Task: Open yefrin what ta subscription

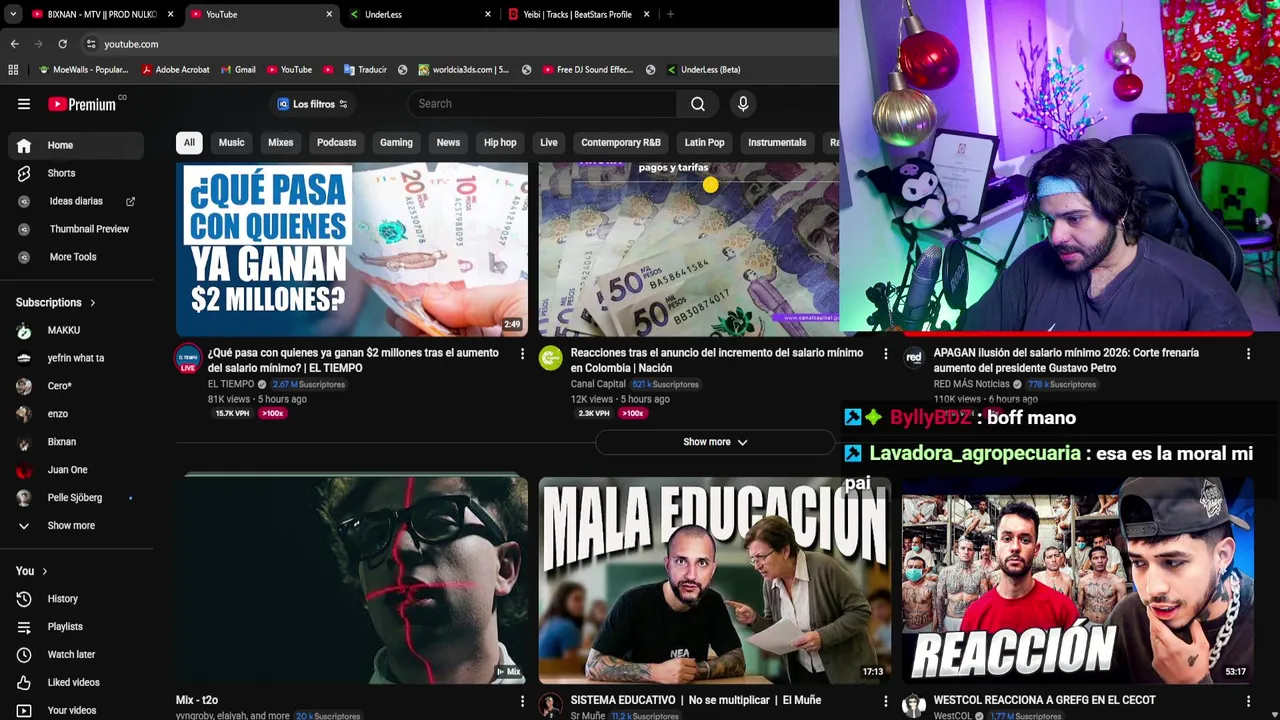Action: (x=76, y=358)
